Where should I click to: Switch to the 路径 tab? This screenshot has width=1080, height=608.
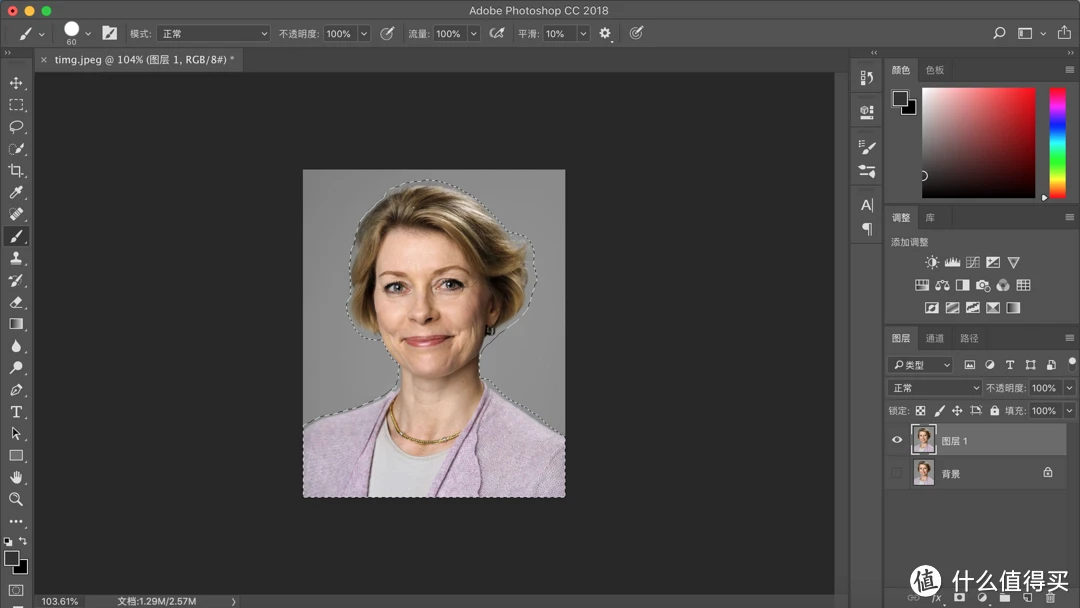point(969,338)
